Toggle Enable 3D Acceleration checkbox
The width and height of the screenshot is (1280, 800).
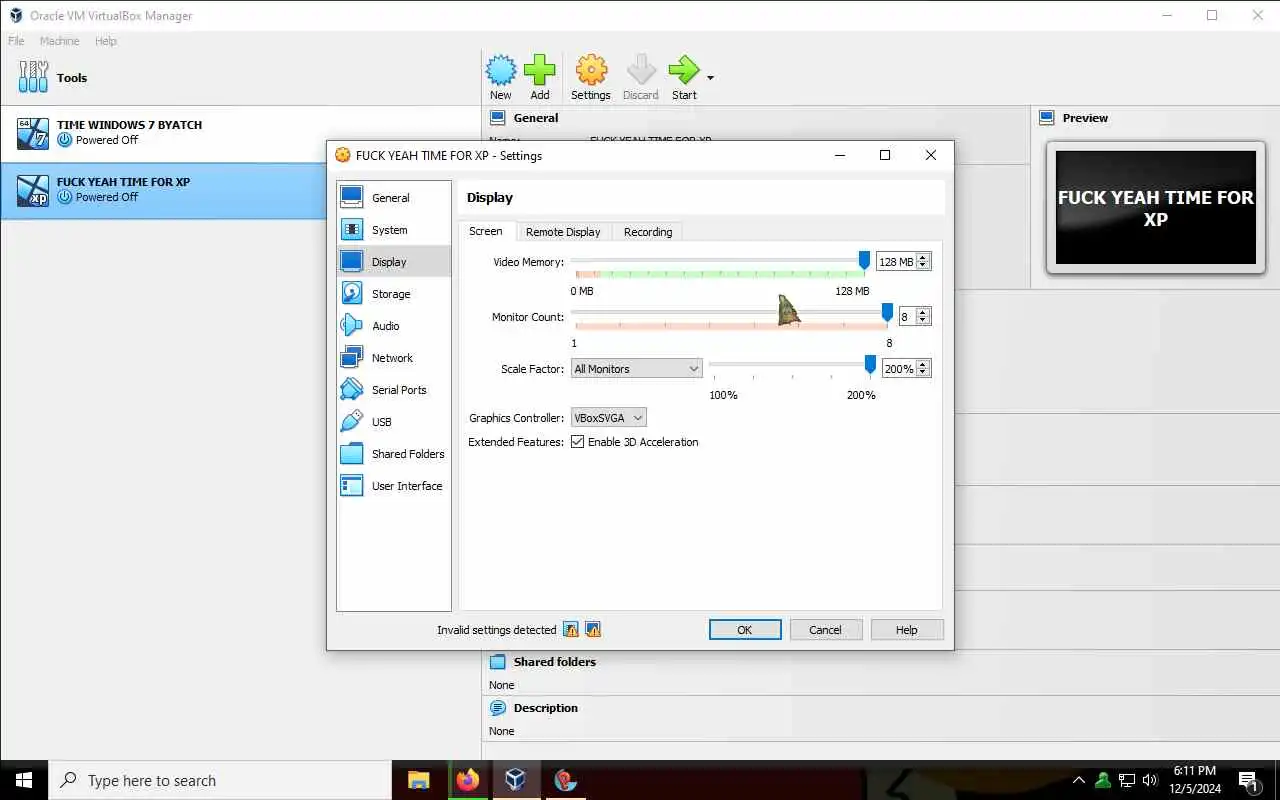pos(578,442)
